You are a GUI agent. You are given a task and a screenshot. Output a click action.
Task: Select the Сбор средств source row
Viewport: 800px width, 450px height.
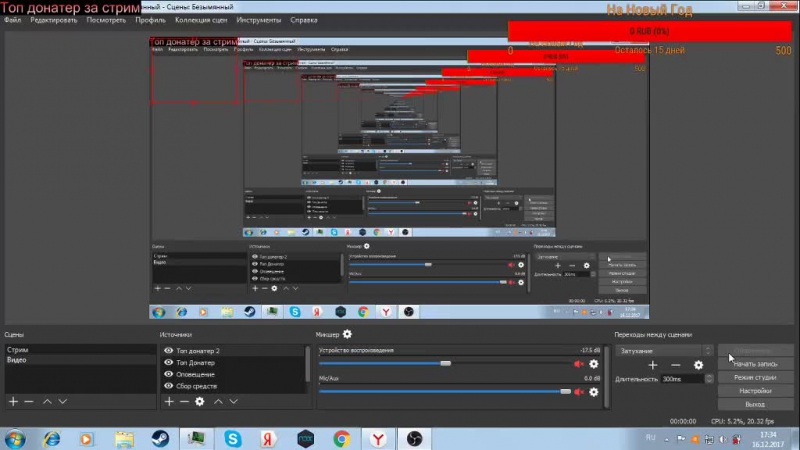click(x=233, y=386)
